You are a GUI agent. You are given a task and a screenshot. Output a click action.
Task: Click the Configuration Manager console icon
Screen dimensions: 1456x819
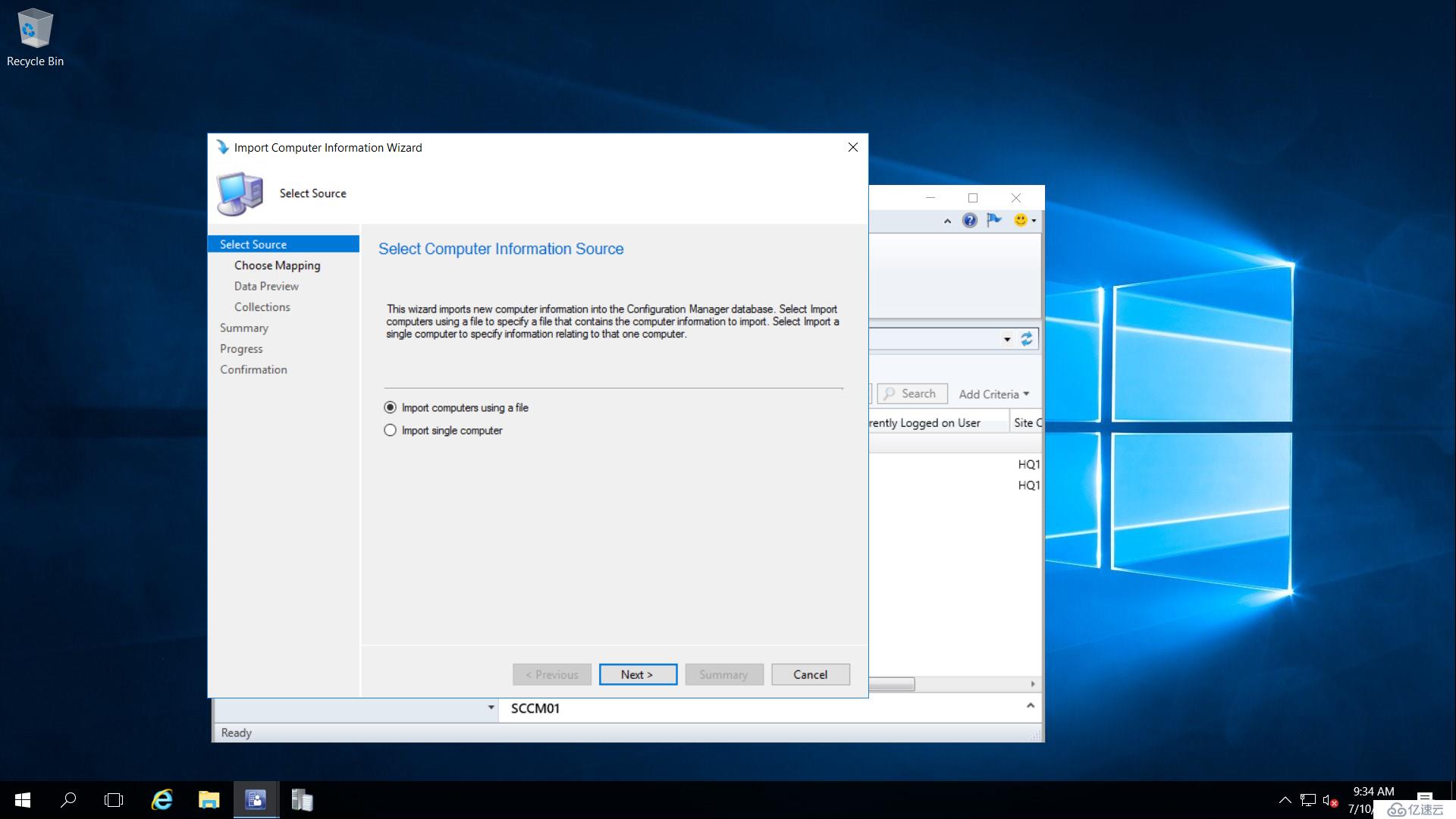pyautogui.click(x=254, y=799)
